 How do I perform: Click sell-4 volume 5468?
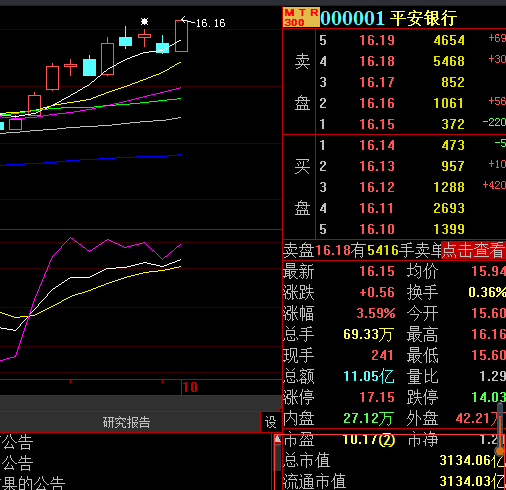click(449, 61)
